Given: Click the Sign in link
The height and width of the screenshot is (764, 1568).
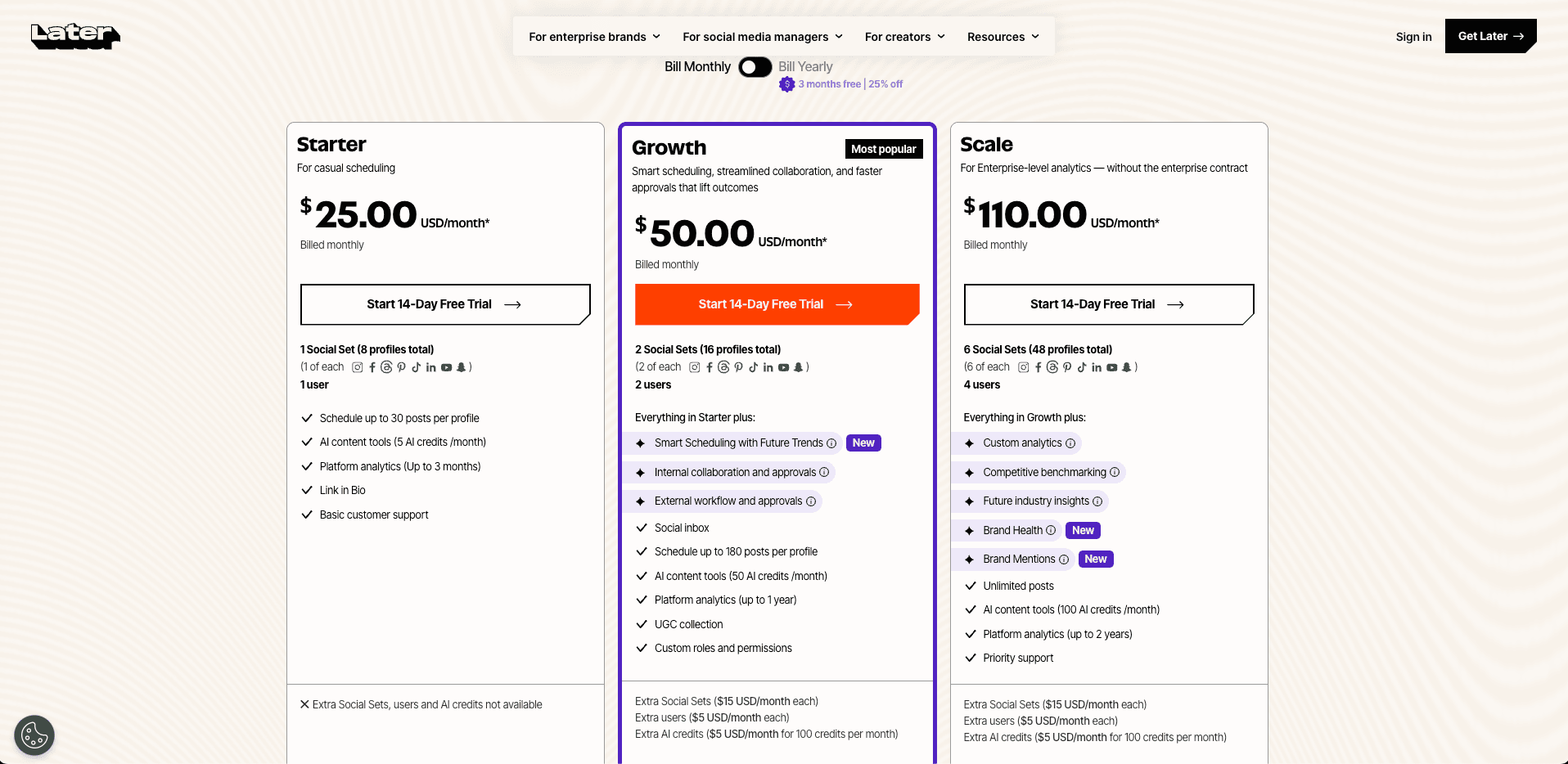Looking at the screenshot, I should click(x=1413, y=36).
